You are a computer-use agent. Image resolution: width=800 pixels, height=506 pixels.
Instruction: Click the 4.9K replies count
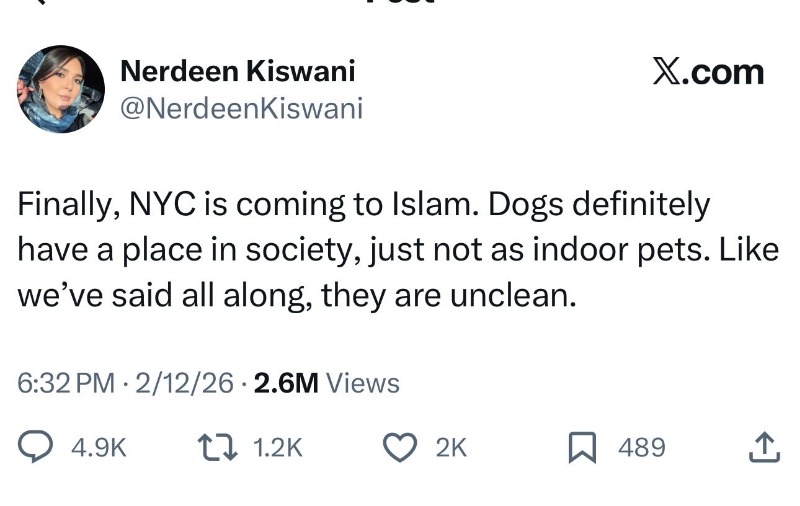pyautogui.click(x=99, y=447)
